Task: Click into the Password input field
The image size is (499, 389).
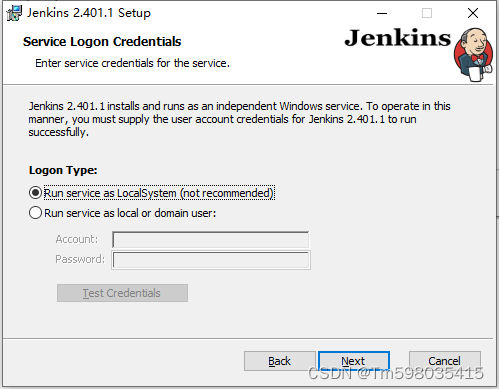Action: pos(211,260)
